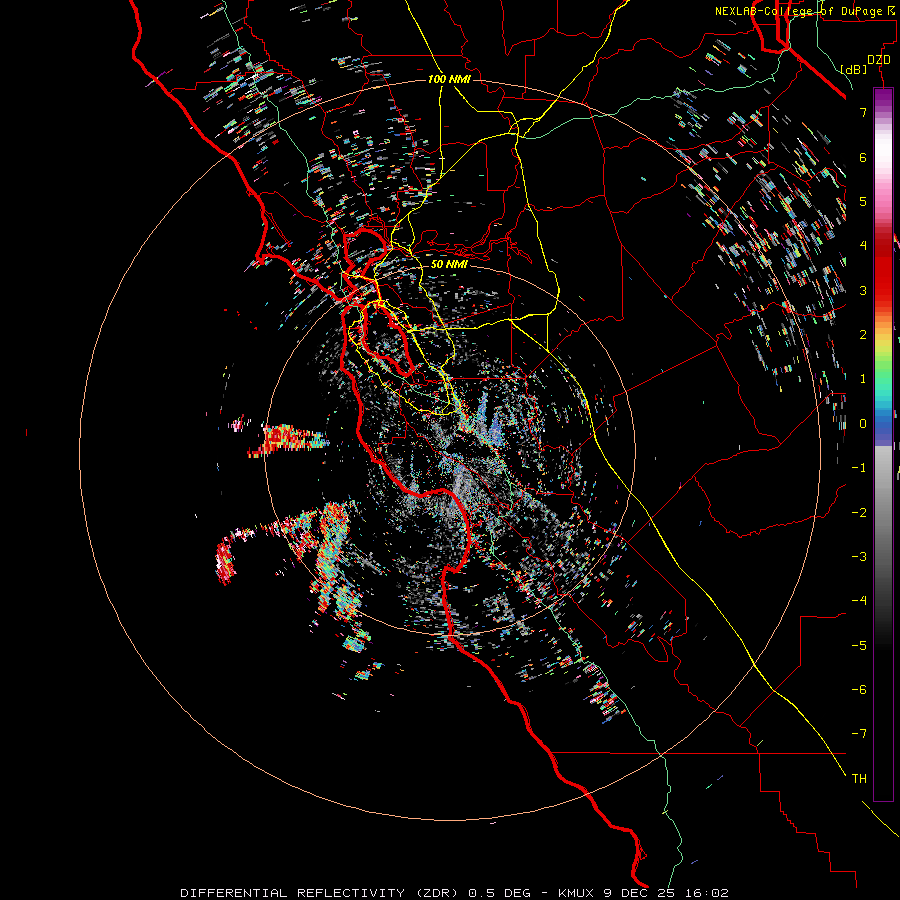Click the 6 value on the color scale
900x900 pixels.
pyautogui.click(x=863, y=157)
